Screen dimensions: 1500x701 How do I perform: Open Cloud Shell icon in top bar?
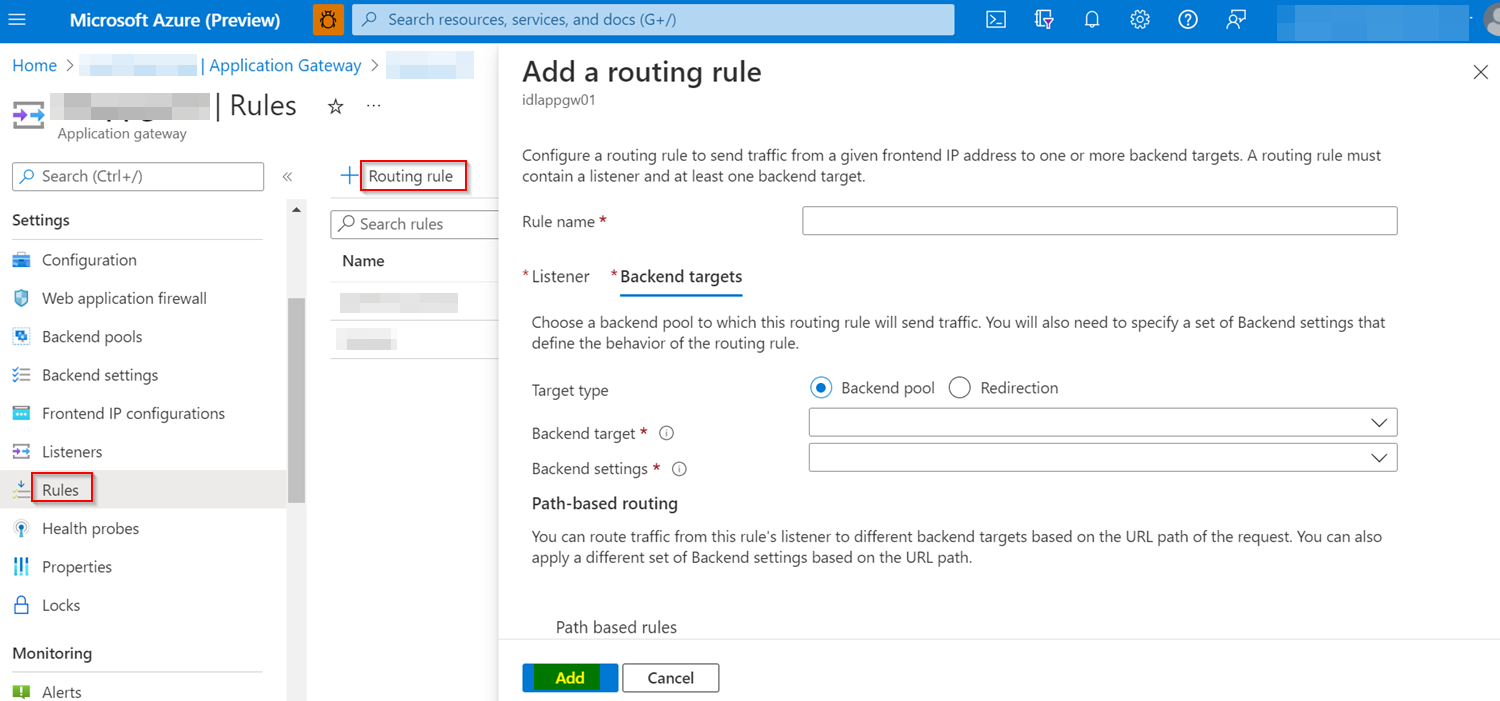pyautogui.click(x=995, y=20)
